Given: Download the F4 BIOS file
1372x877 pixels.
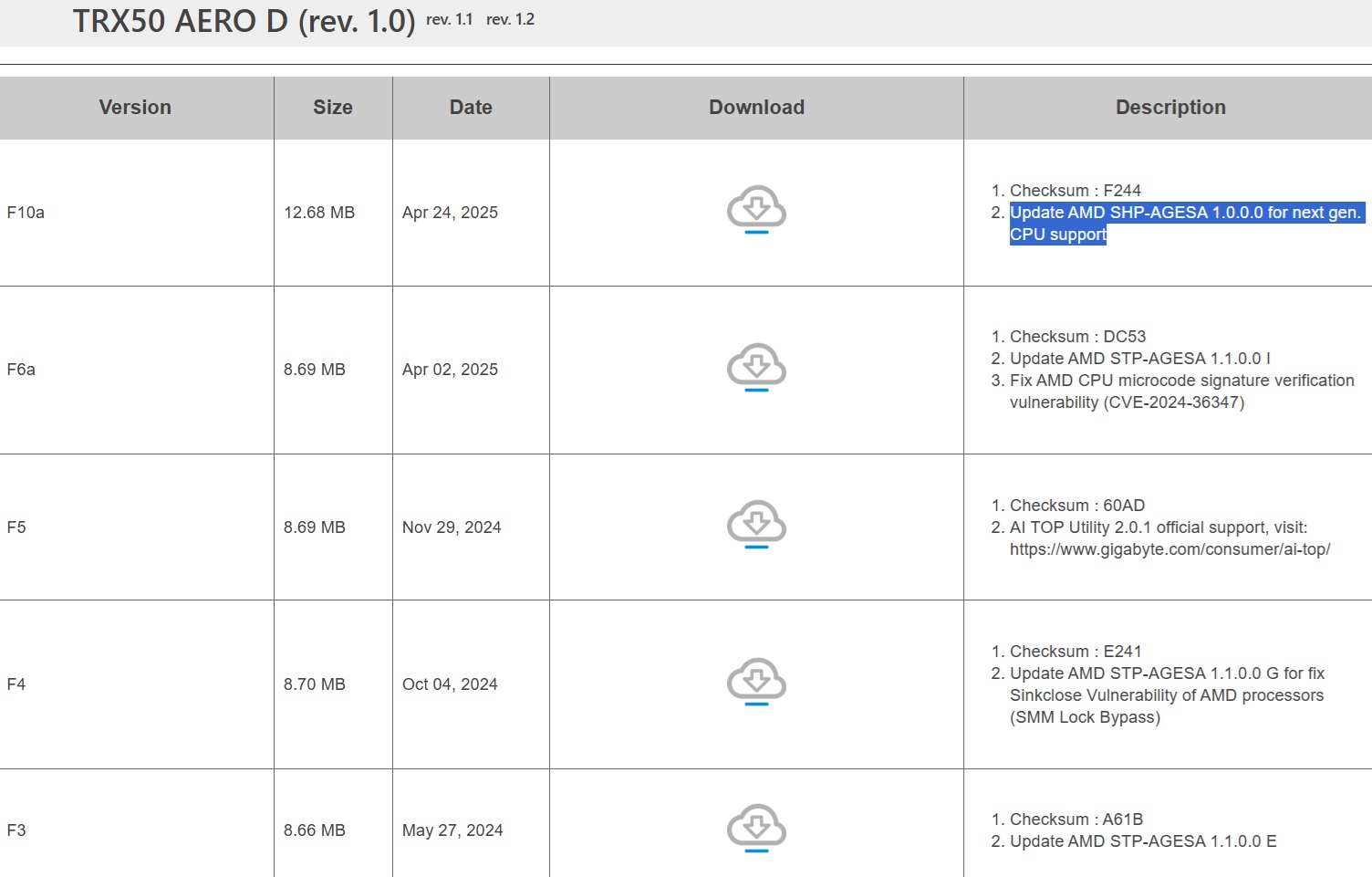Looking at the screenshot, I should pos(756,681).
